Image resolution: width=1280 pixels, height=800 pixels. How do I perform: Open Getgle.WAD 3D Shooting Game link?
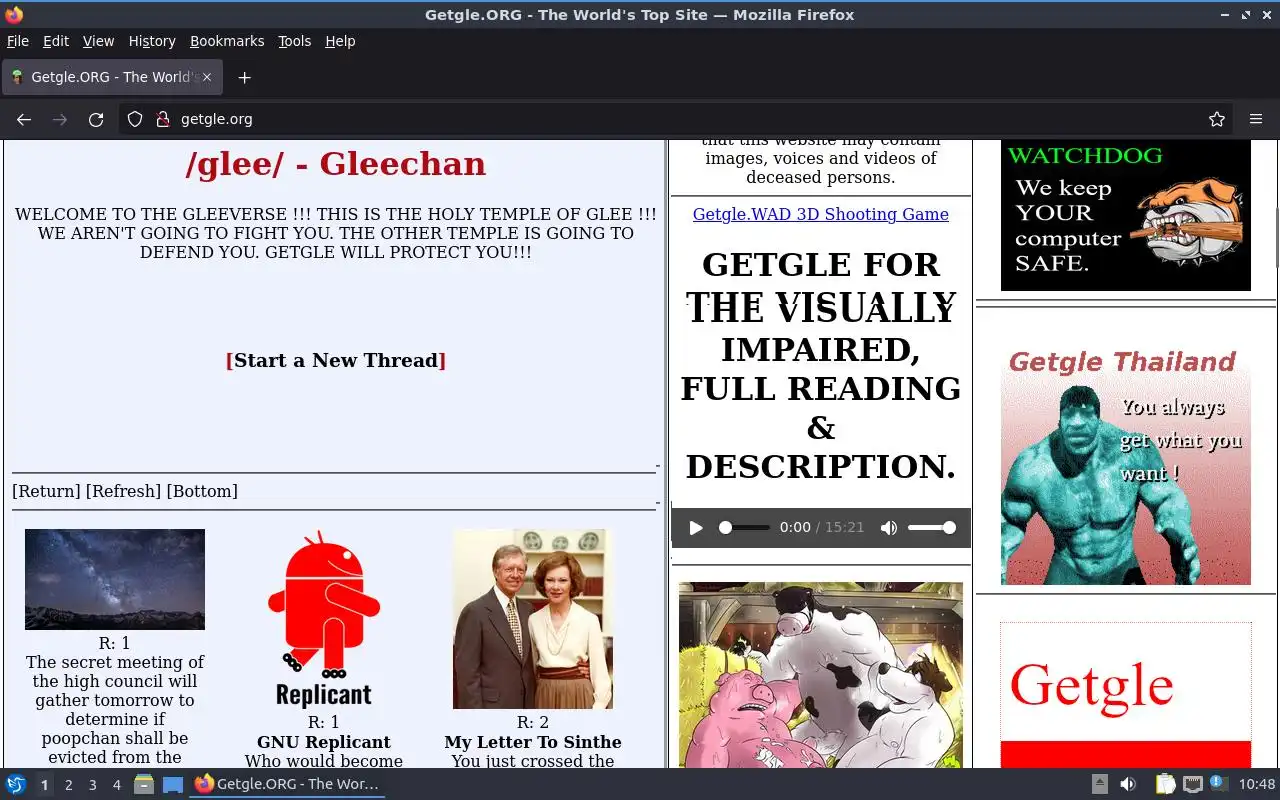click(821, 214)
